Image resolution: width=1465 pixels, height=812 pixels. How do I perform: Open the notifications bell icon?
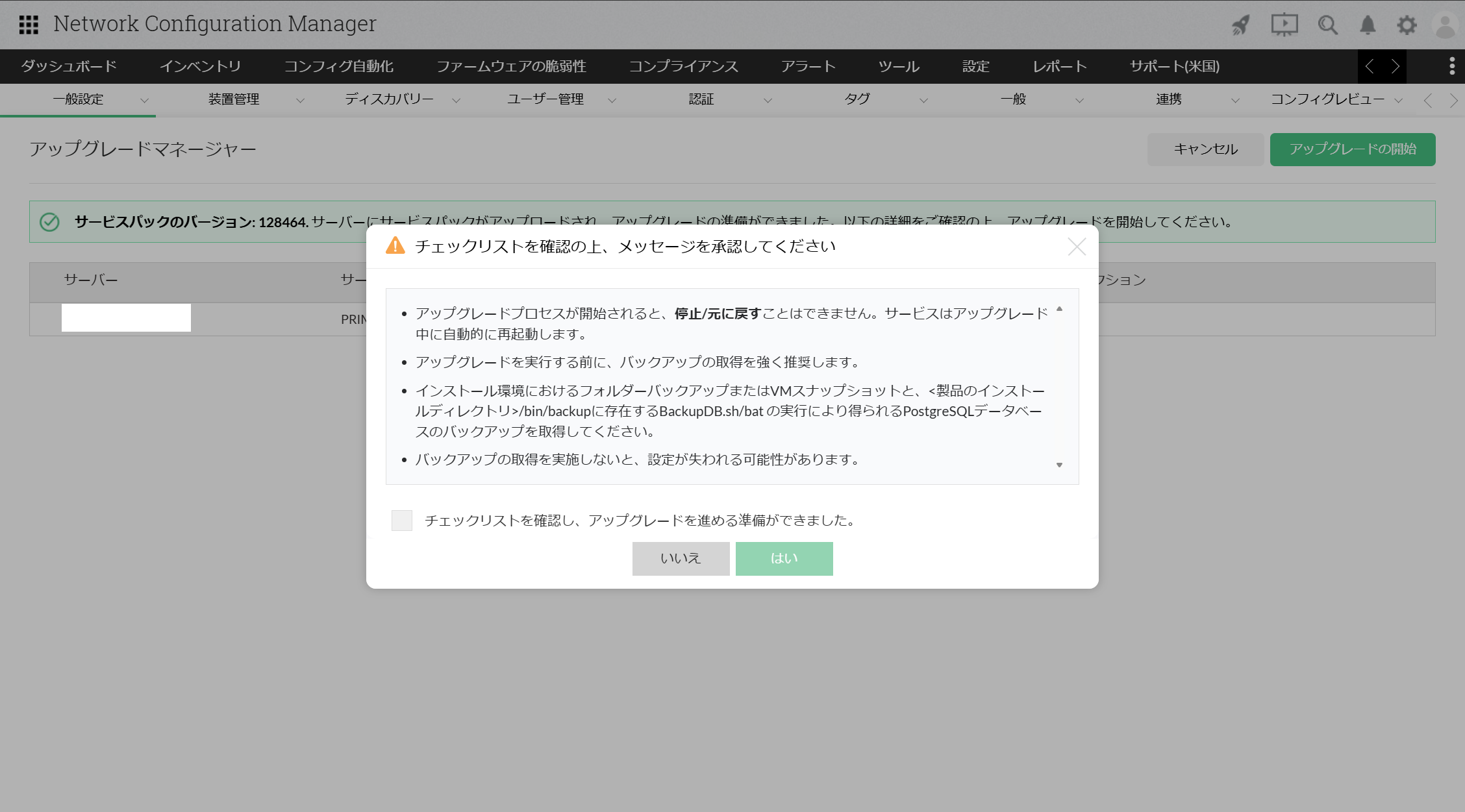[1368, 25]
